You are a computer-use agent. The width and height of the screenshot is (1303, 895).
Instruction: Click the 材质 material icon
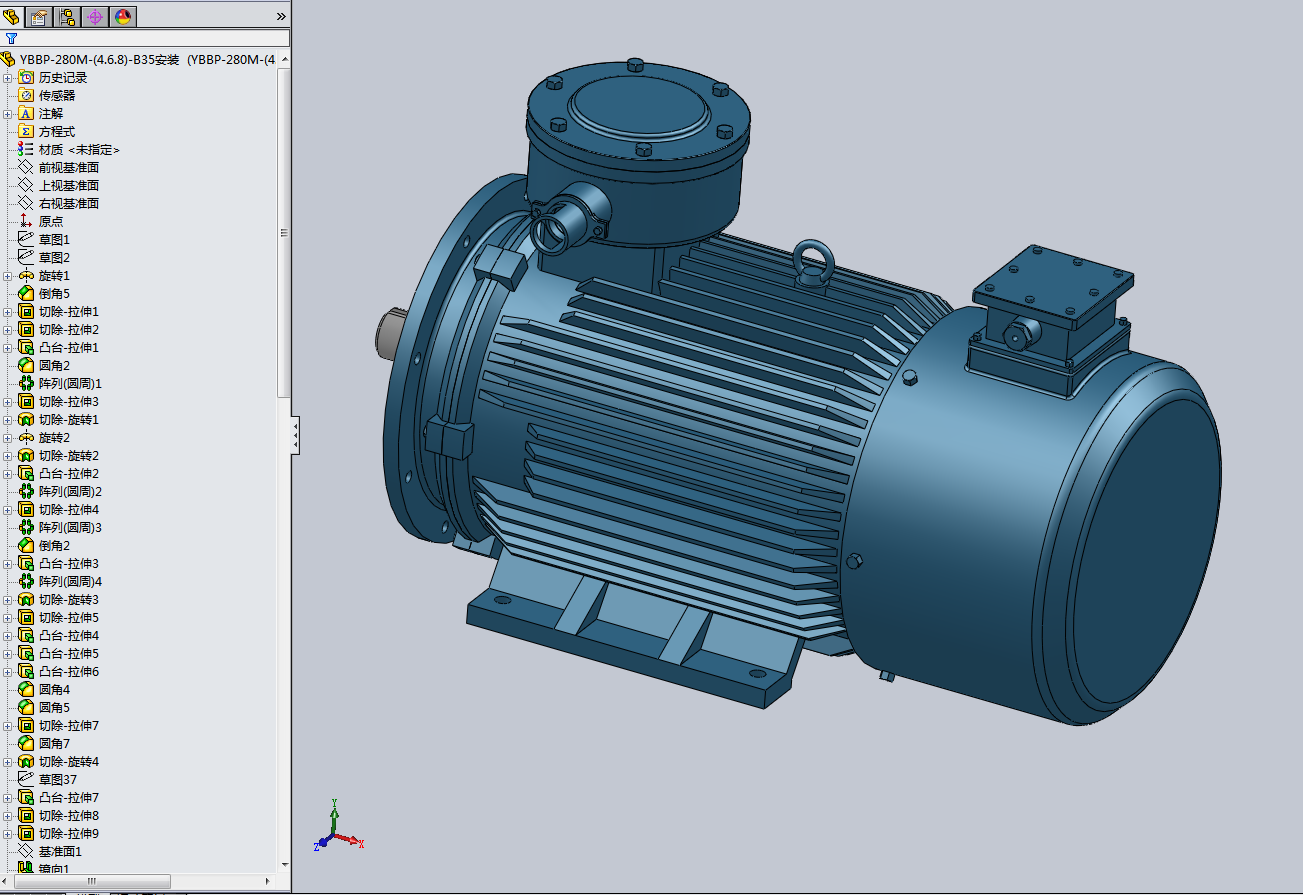27,149
